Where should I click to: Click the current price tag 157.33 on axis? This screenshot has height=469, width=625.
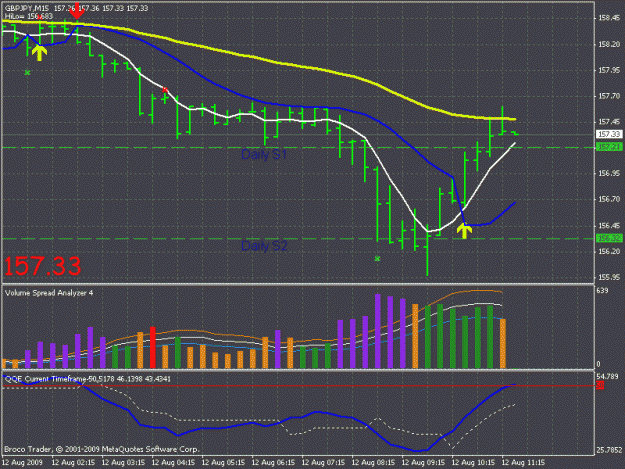click(x=609, y=134)
